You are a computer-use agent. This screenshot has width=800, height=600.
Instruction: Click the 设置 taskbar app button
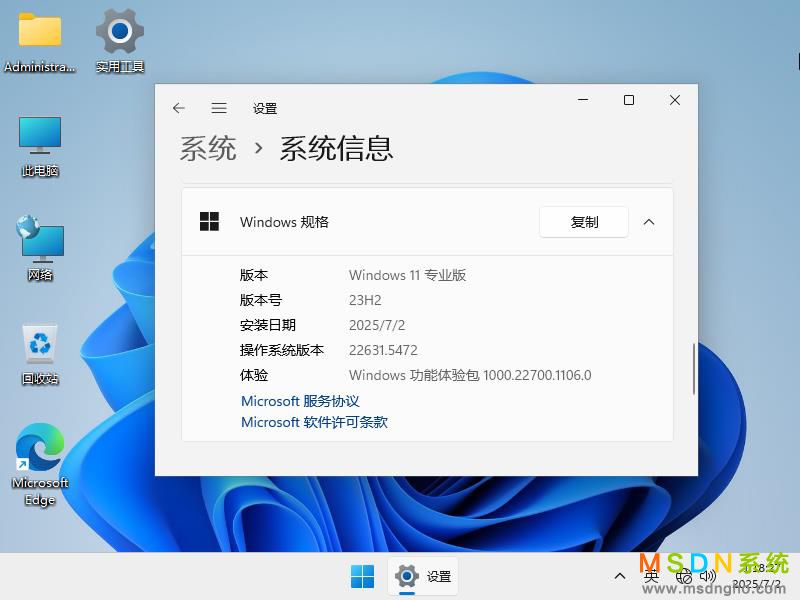(x=423, y=577)
